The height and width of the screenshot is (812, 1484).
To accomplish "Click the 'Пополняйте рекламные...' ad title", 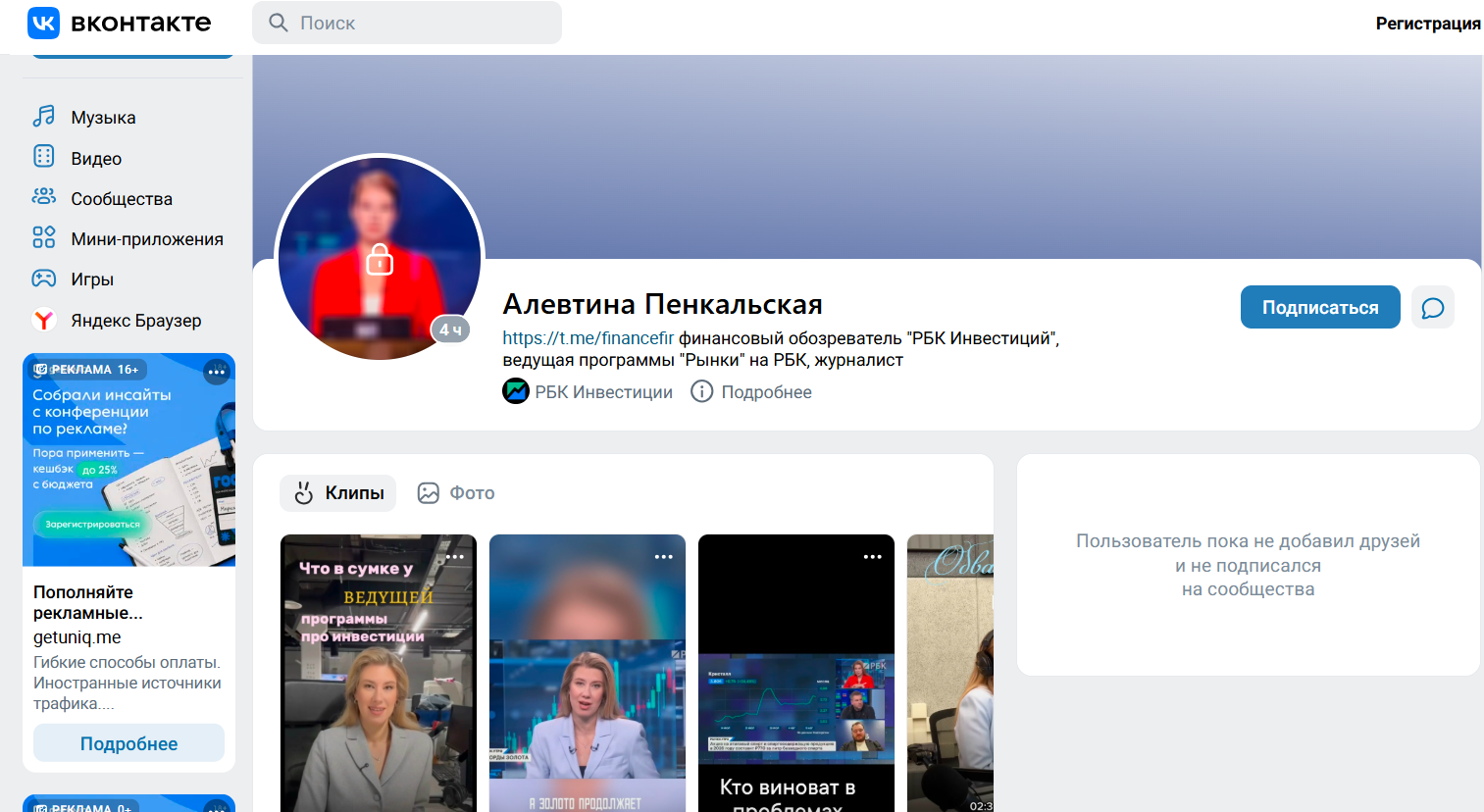I will (88, 602).
